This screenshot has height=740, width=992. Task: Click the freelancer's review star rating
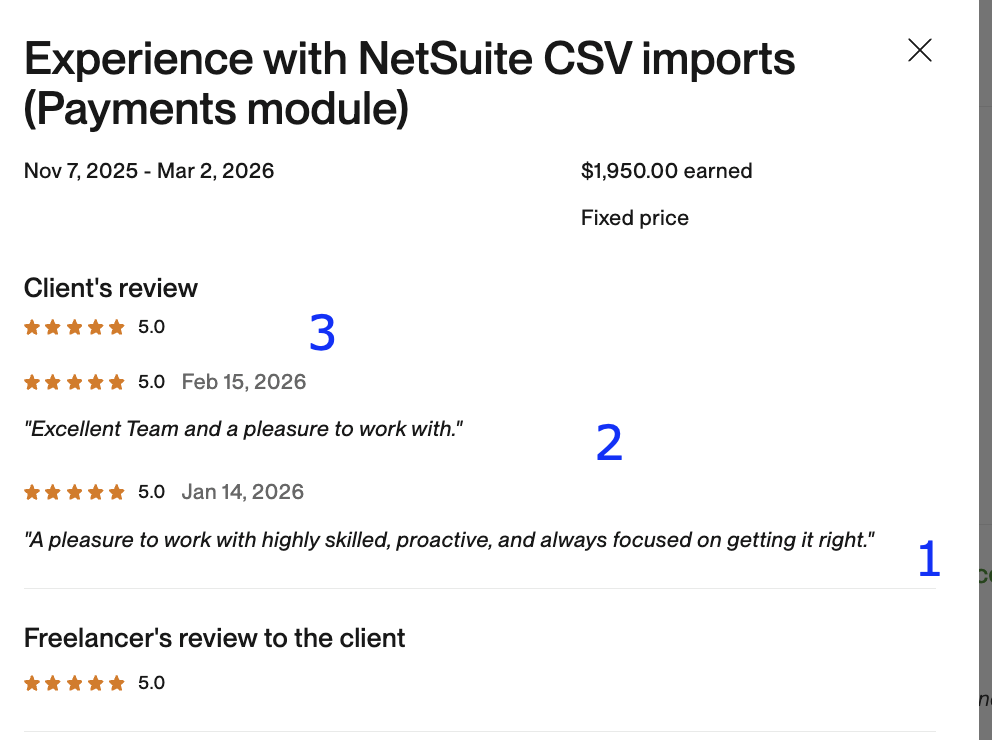tap(75, 684)
